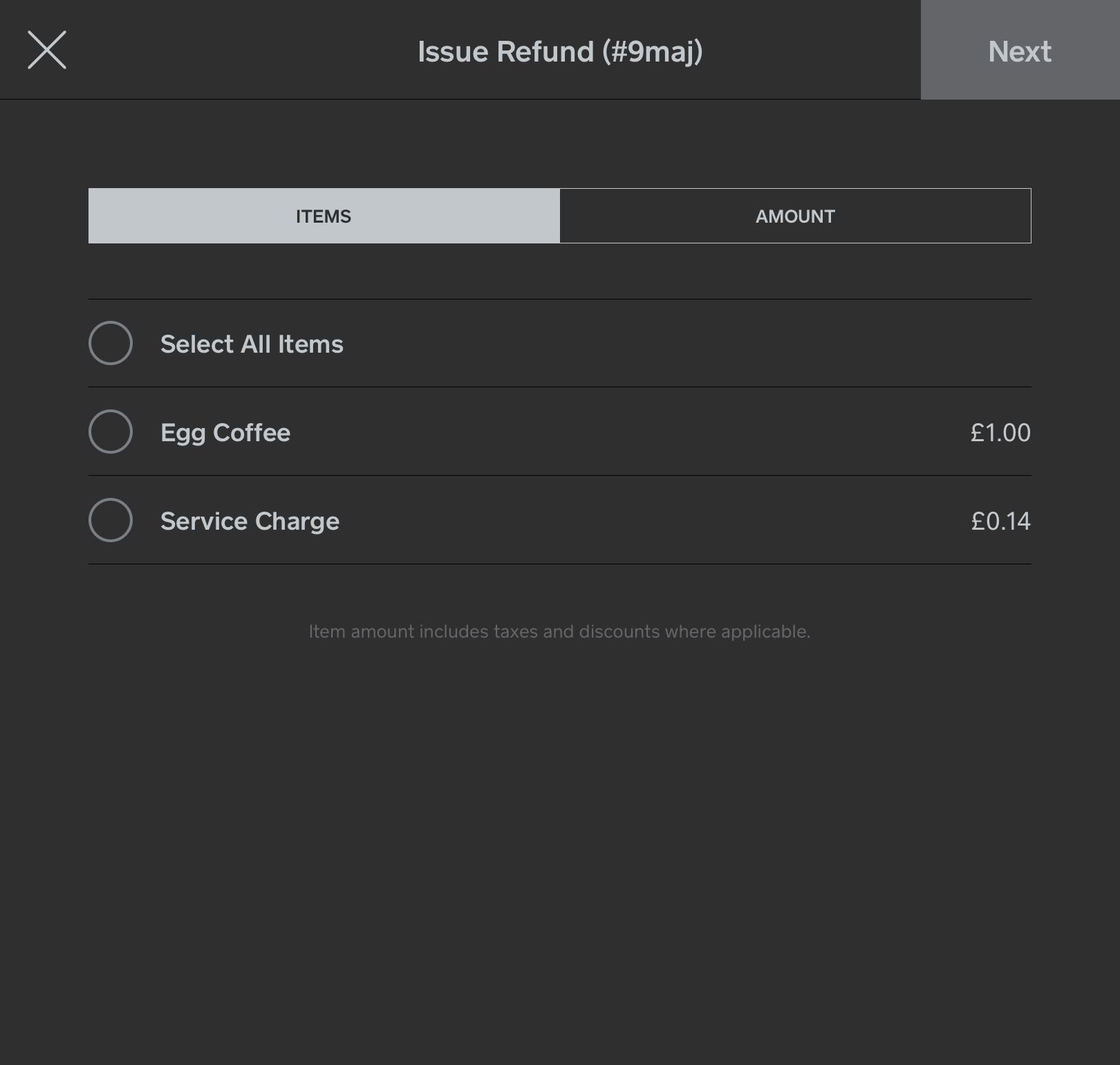This screenshot has height=1065, width=1120.
Task: Proceed to the next refund step
Action: 1020,50
